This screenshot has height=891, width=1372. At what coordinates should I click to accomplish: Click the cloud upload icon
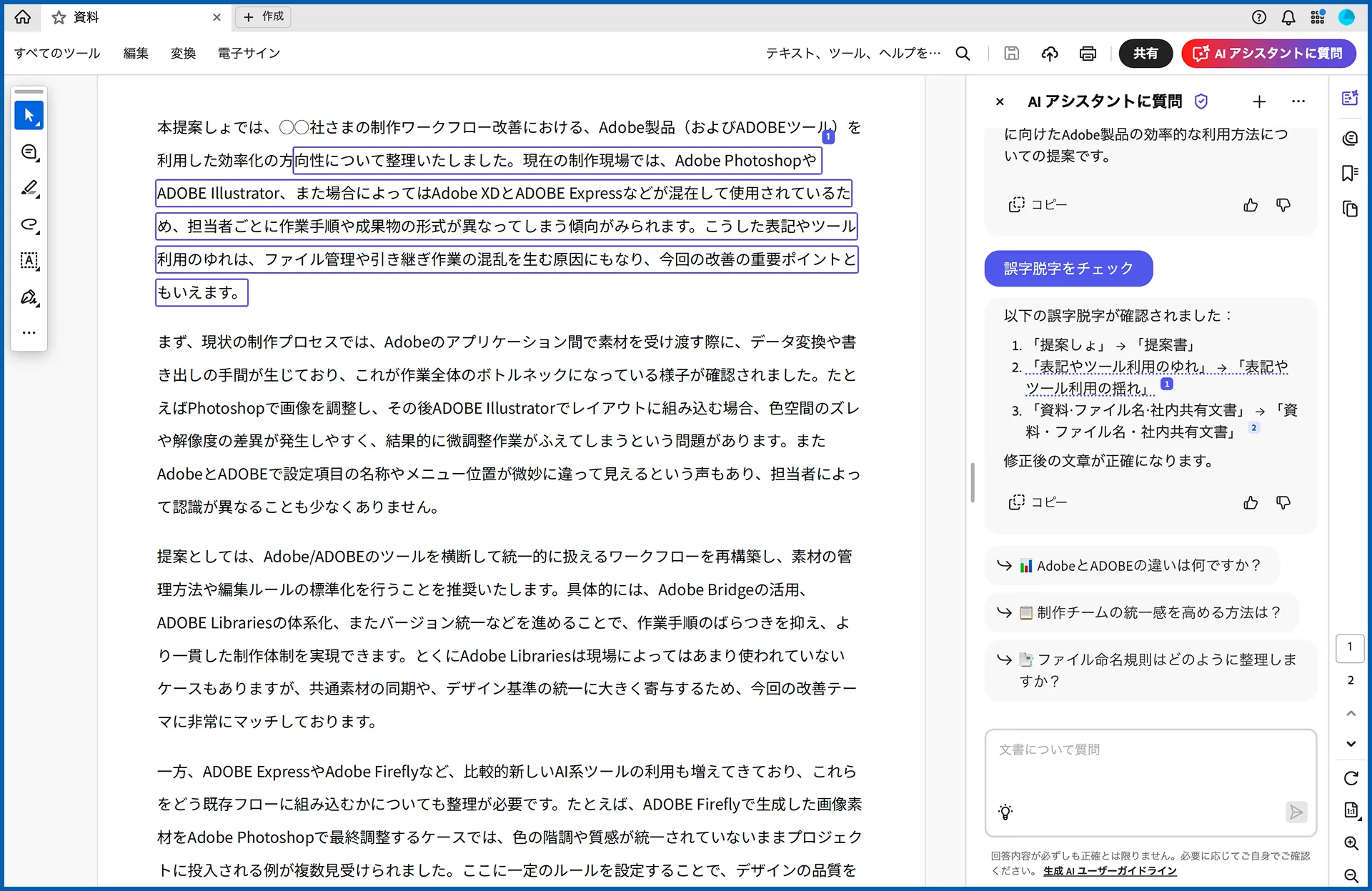[1049, 54]
